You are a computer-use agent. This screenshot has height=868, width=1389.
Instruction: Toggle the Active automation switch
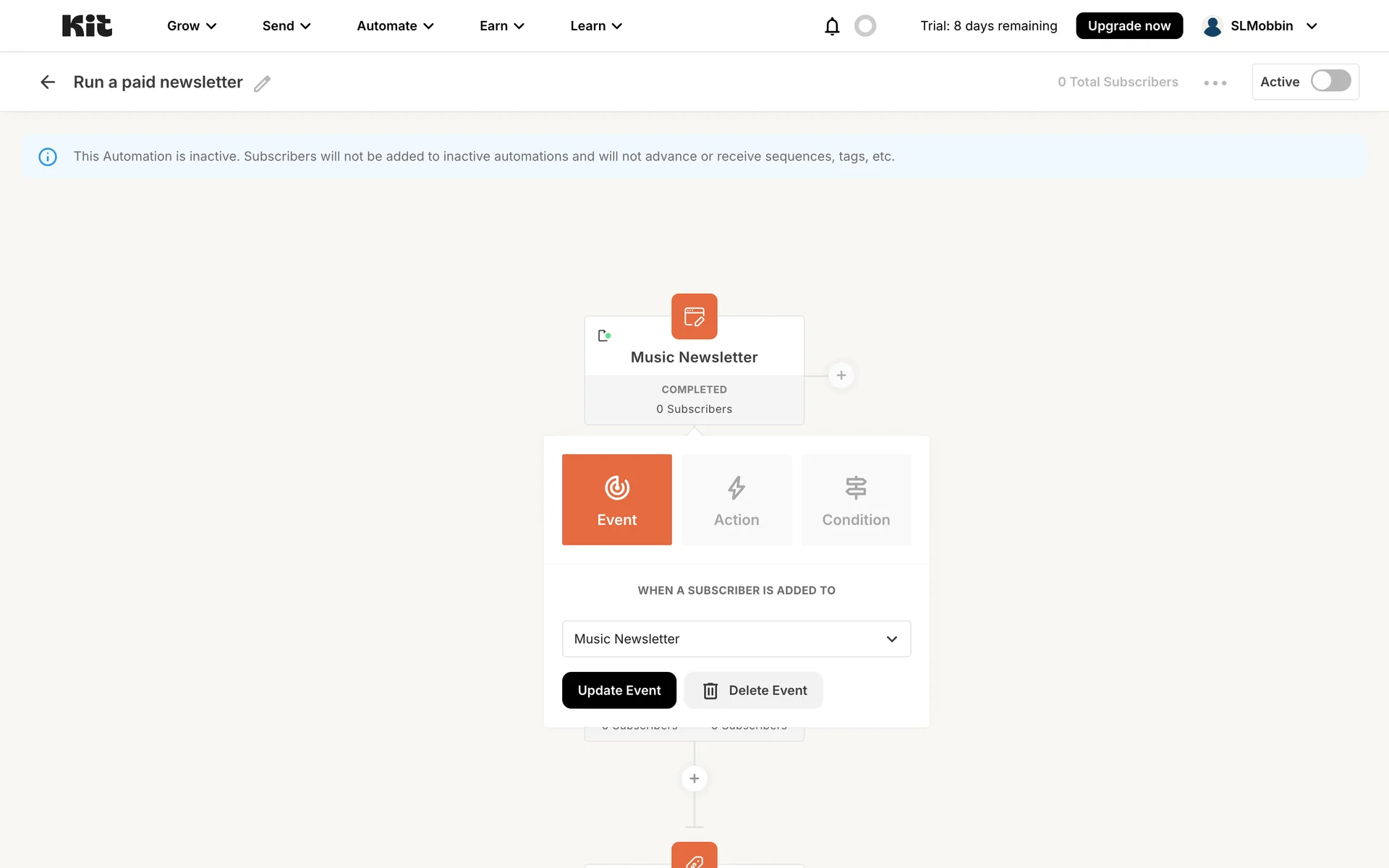click(1330, 81)
